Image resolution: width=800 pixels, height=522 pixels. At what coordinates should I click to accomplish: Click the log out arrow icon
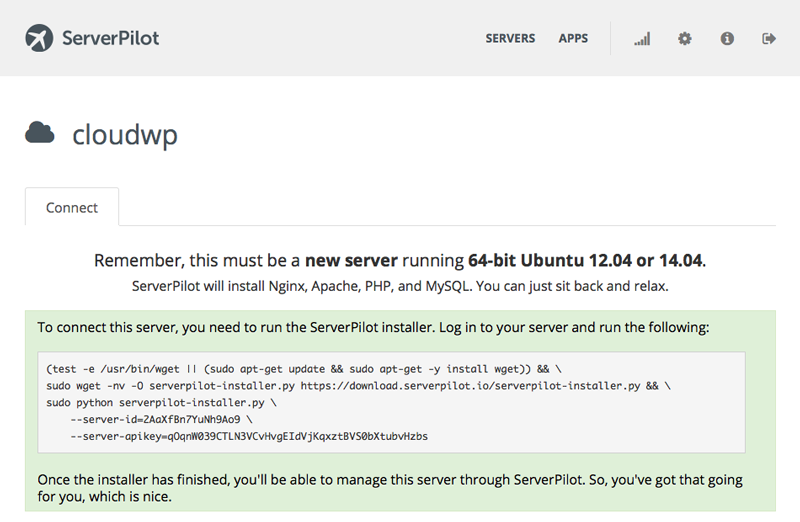(x=769, y=38)
